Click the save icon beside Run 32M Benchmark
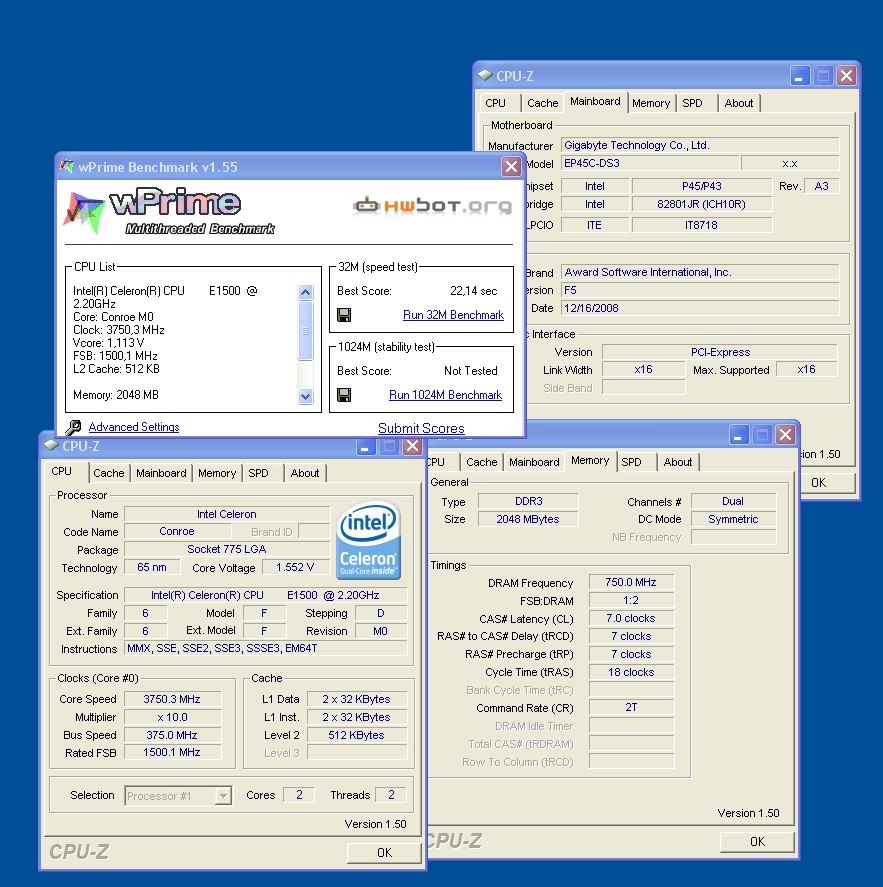This screenshot has width=883, height=887. pos(344,315)
